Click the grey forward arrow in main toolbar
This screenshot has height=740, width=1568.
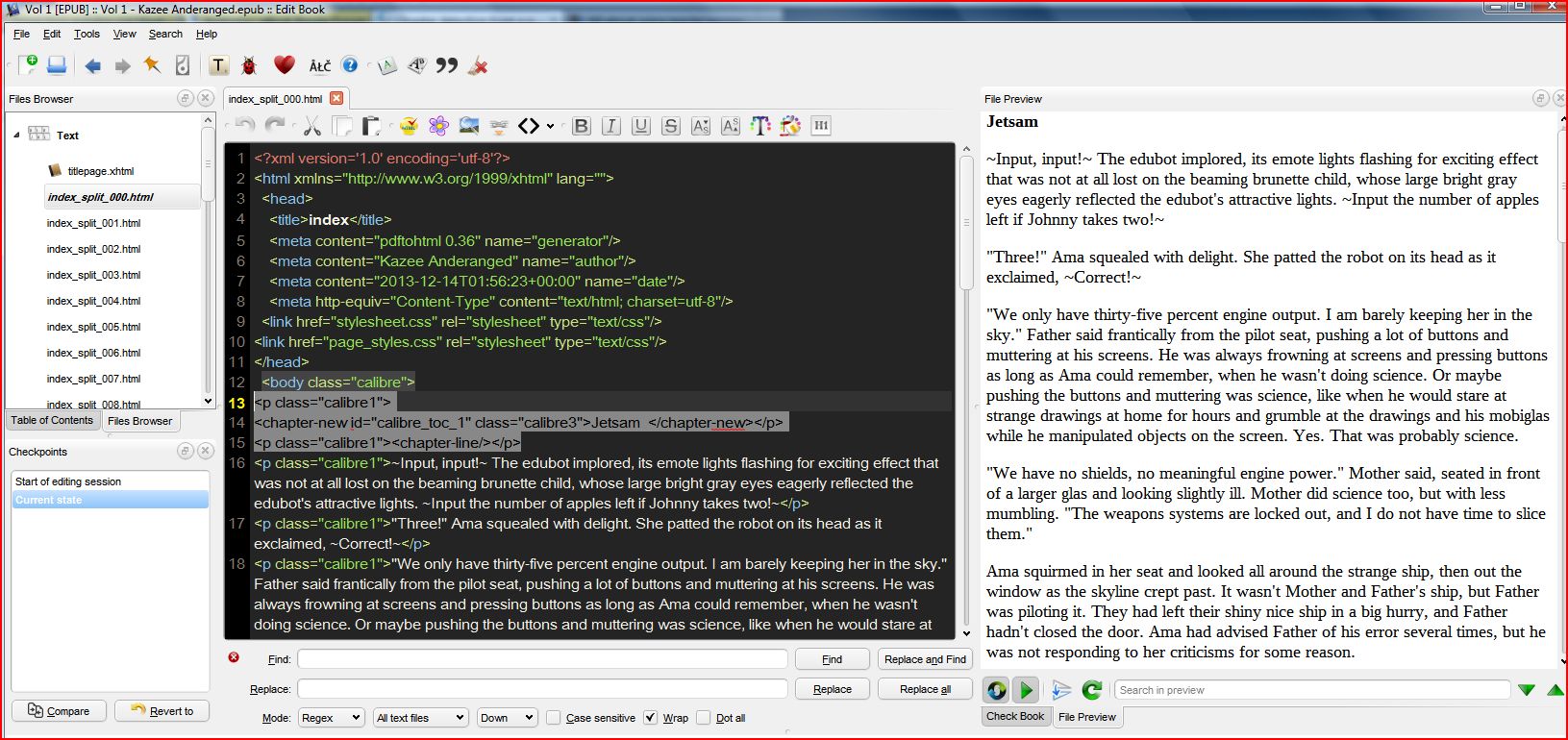(122, 65)
